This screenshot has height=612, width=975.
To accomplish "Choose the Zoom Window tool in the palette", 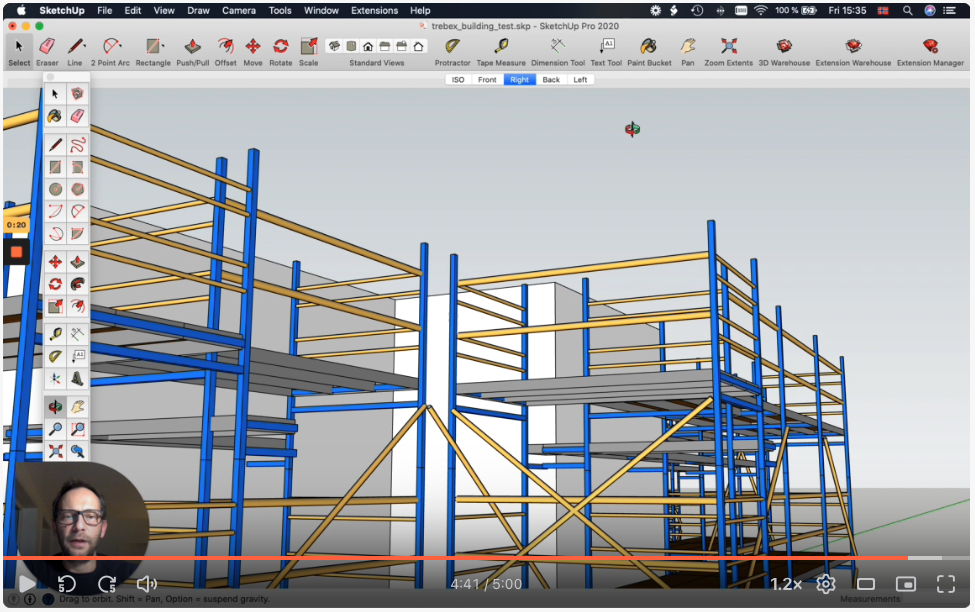I will pyautogui.click(x=77, y=429).
